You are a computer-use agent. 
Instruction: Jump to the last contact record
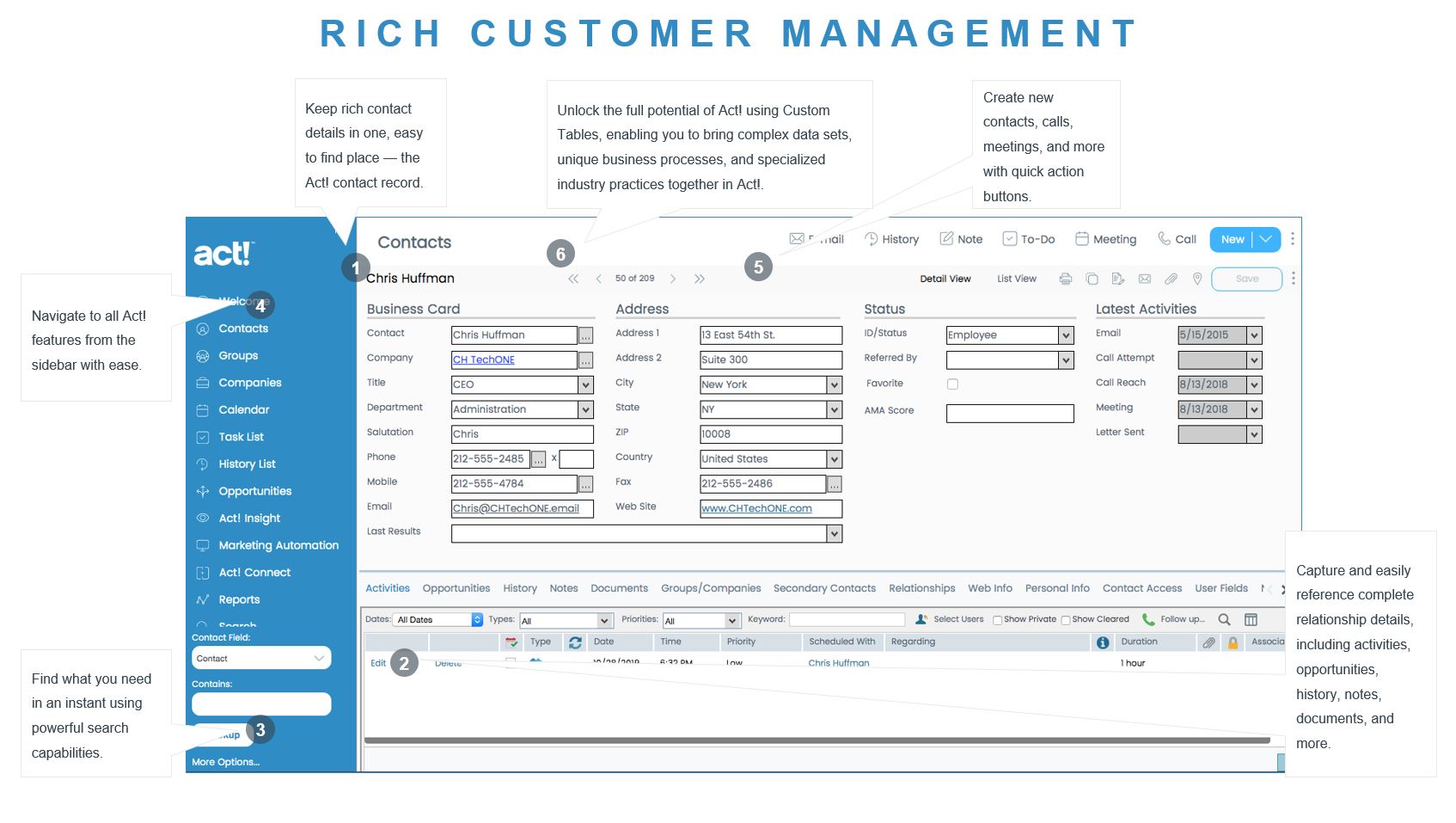pos(700,279)
